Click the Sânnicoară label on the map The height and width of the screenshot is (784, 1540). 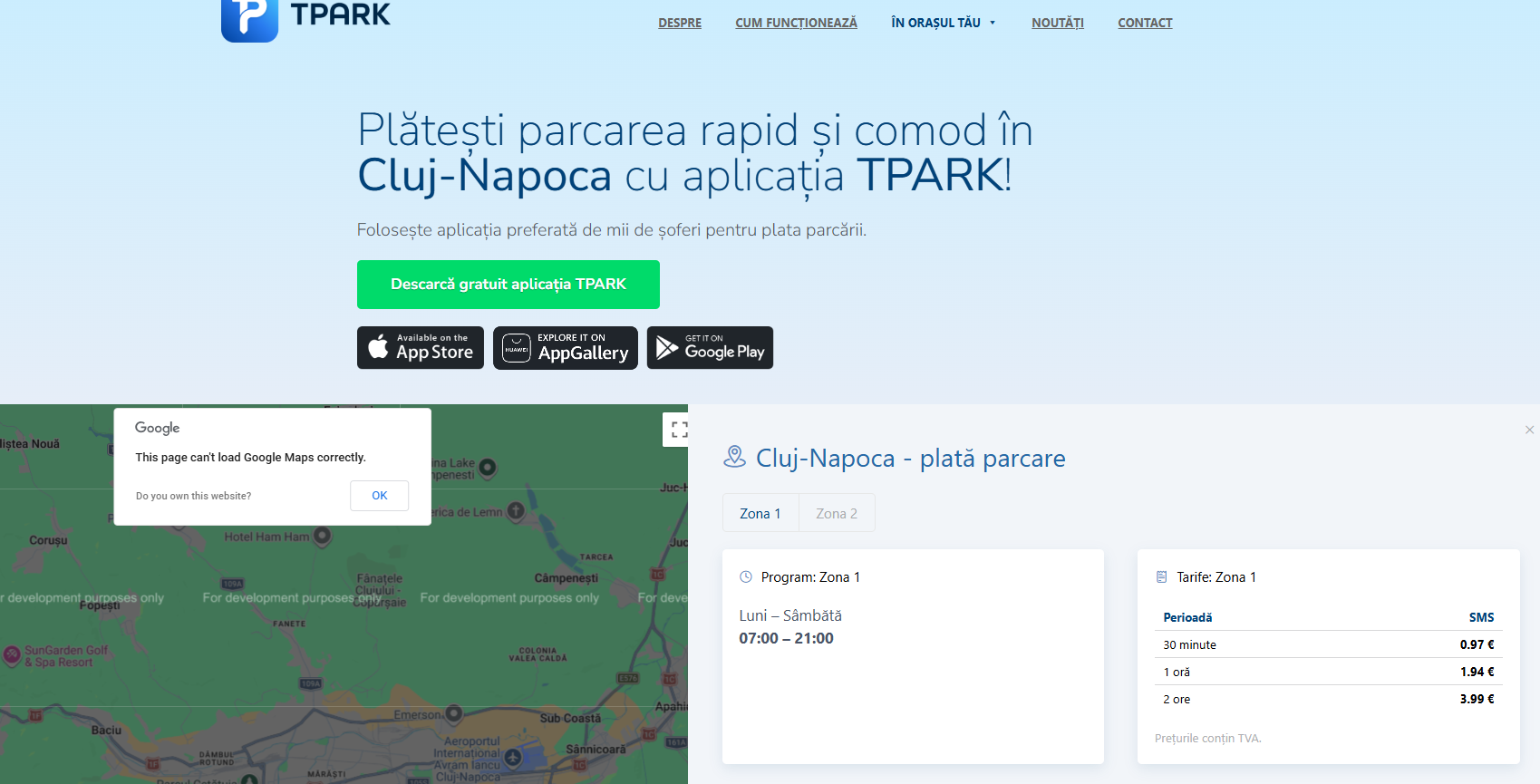596,750
